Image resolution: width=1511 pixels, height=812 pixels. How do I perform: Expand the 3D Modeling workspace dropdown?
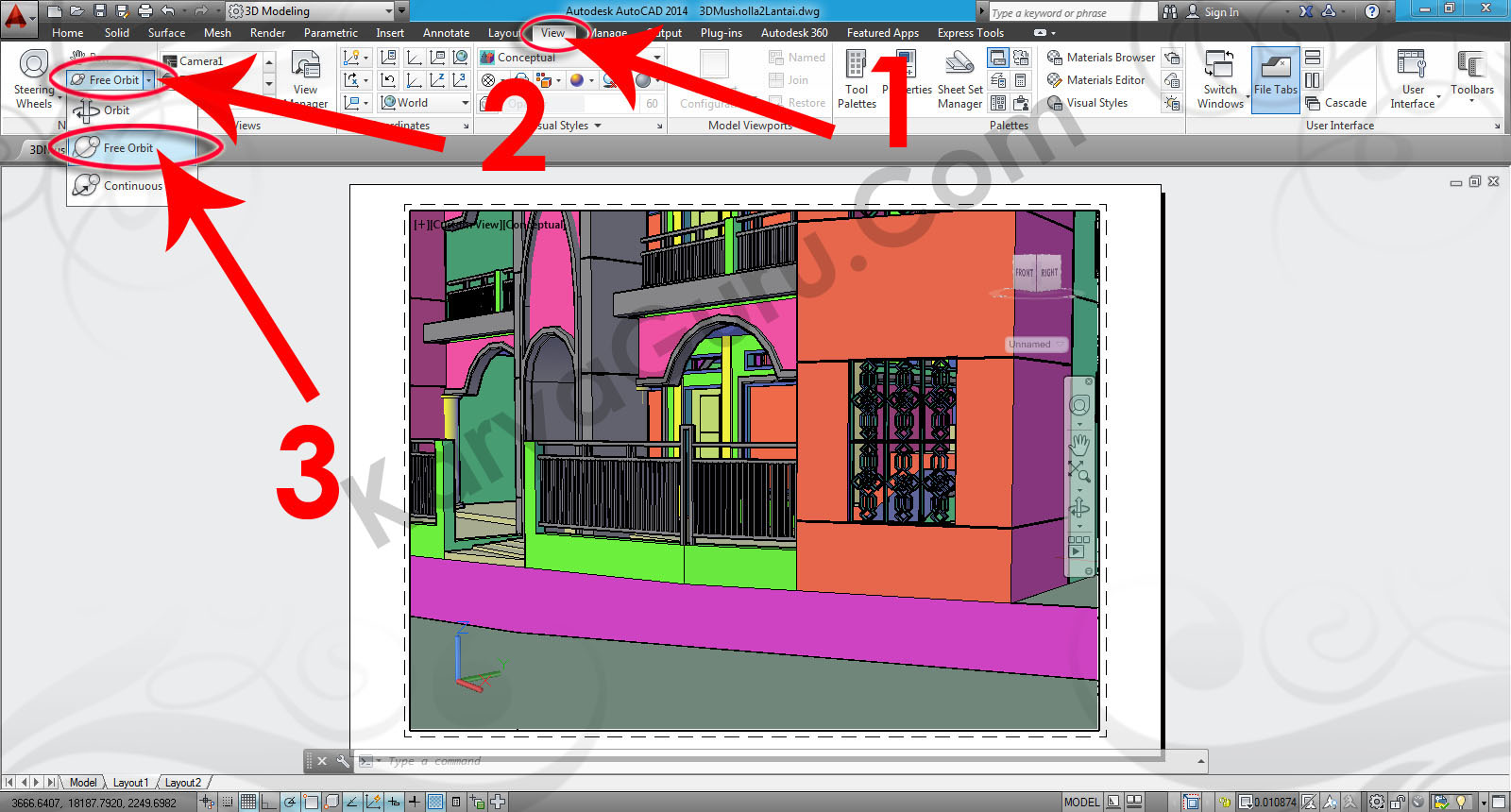pos(388,11)
